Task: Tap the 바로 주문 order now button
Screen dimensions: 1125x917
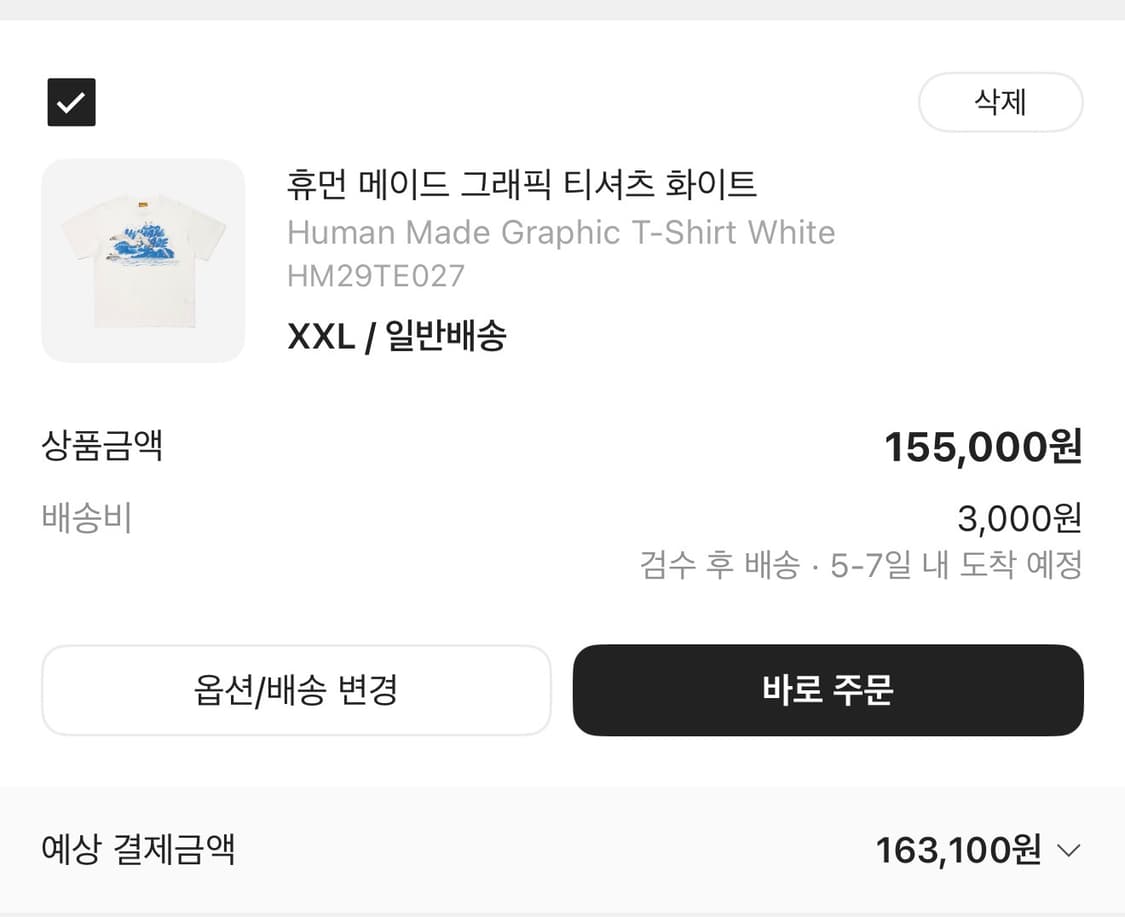Action: [x=827, y=690]
